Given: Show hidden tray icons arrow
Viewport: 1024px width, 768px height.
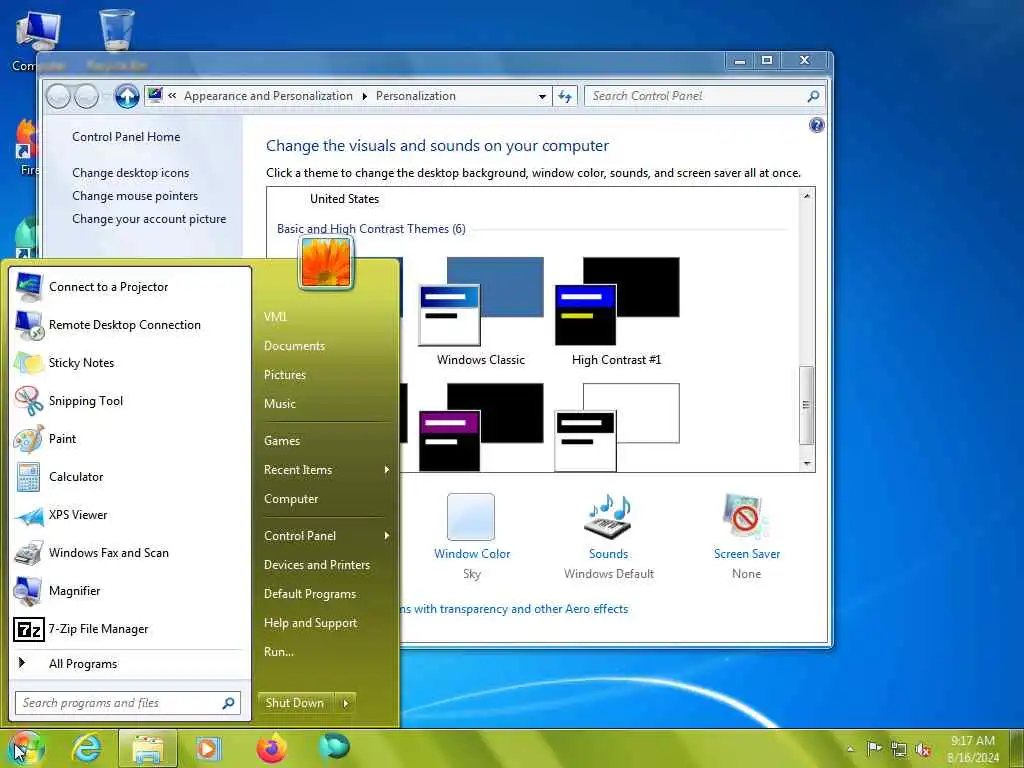Looking at the screenshot, I should tap(850, 749).
